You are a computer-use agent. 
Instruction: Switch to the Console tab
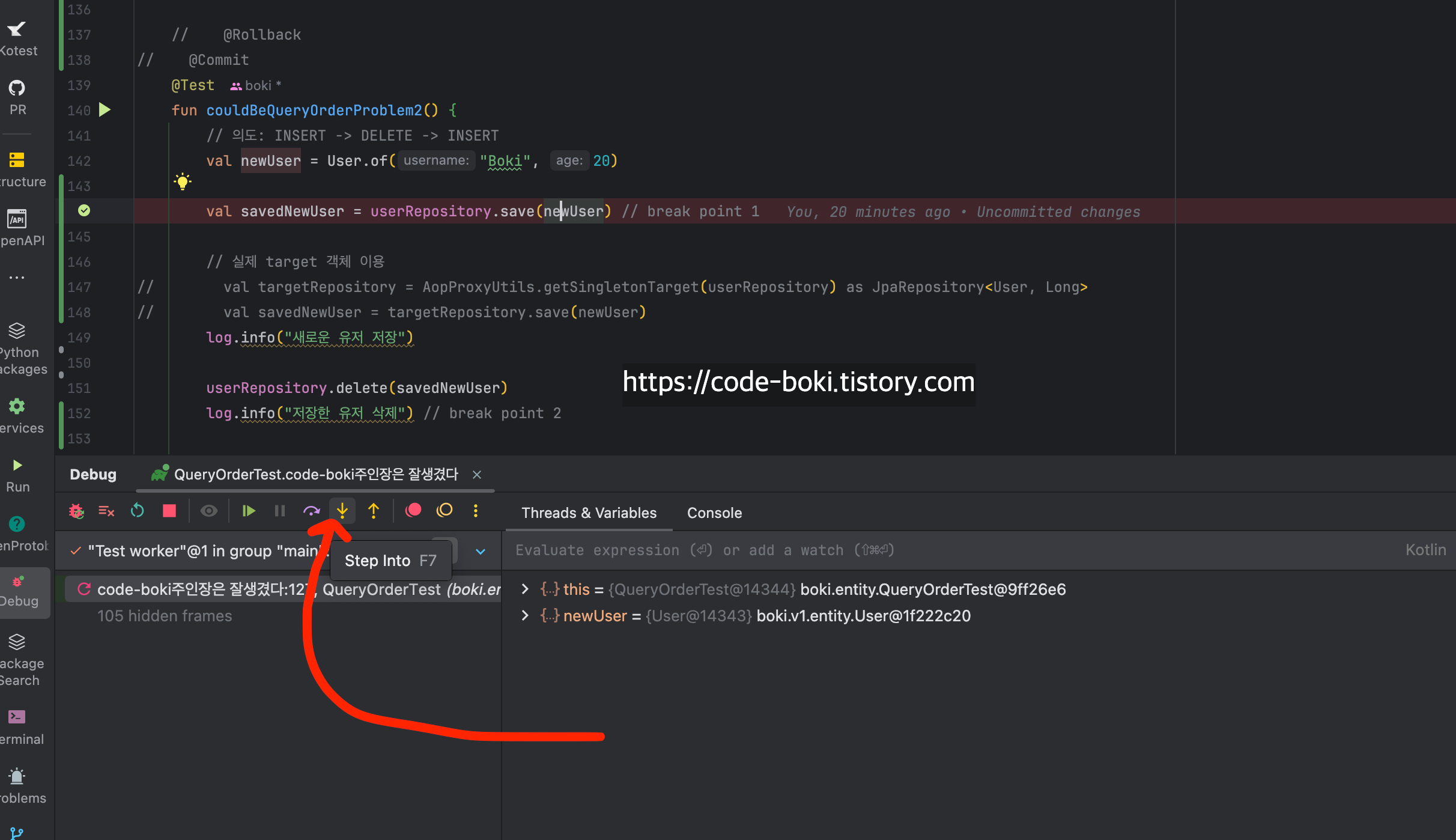point(714,513)
